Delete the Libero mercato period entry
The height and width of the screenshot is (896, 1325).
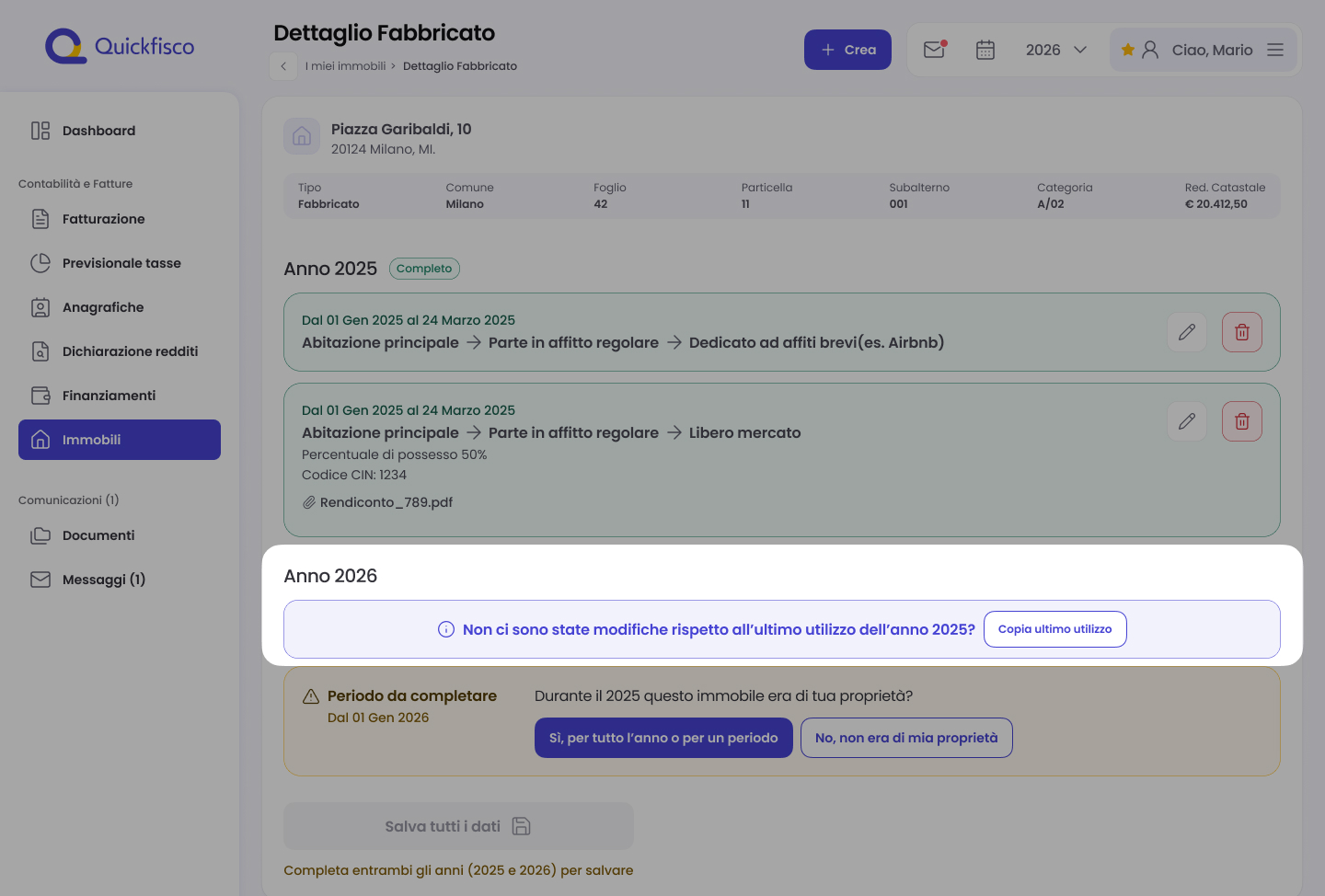point(1241,421)
